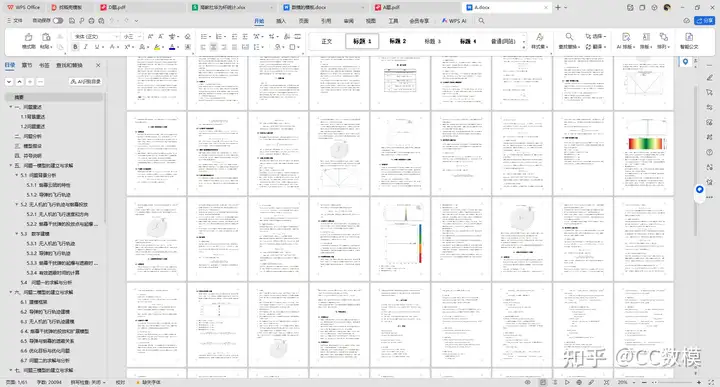
Task: Apply the yellow highlight color
Action: [157, 47]
